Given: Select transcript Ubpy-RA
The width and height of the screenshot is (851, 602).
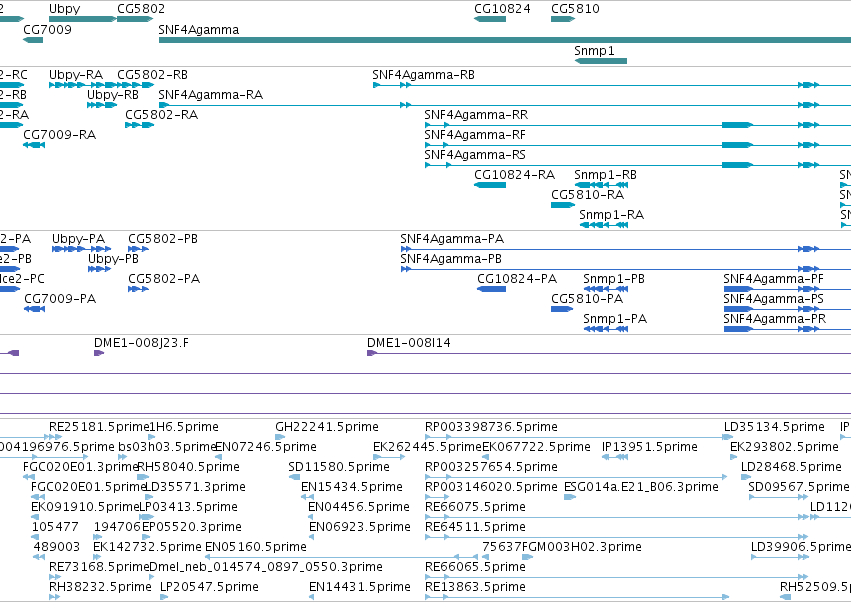Looking at the screenshot, I should click(x=82, y=85).
